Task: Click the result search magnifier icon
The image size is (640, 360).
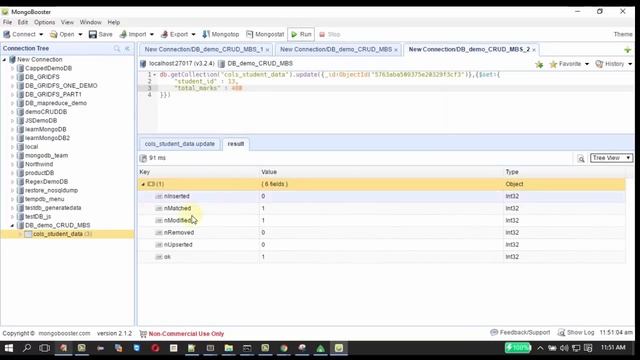Action: pos(581,159)
